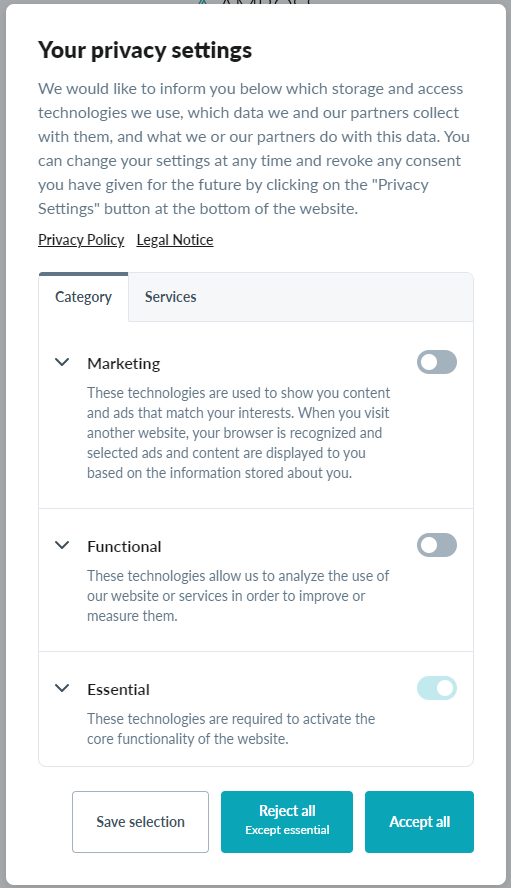Image resolution: width=511 pixels, height=888 pixels.
Task: Enable the Marketing toggle switch
Action: tap(437, 362)
